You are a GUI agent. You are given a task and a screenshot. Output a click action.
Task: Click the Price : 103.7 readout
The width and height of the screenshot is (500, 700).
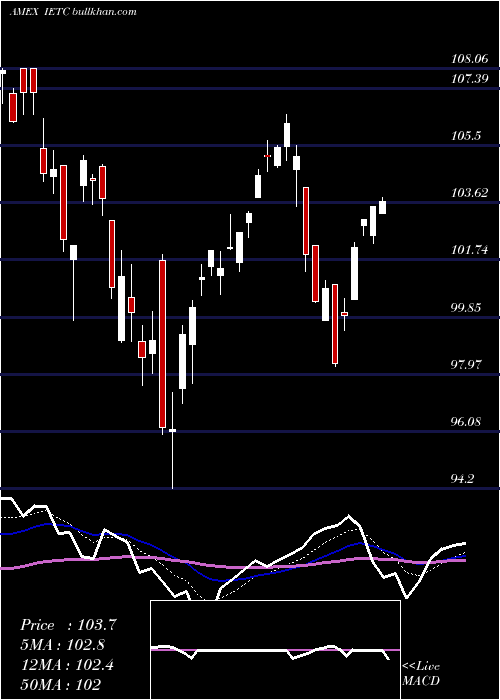point(68,625)
